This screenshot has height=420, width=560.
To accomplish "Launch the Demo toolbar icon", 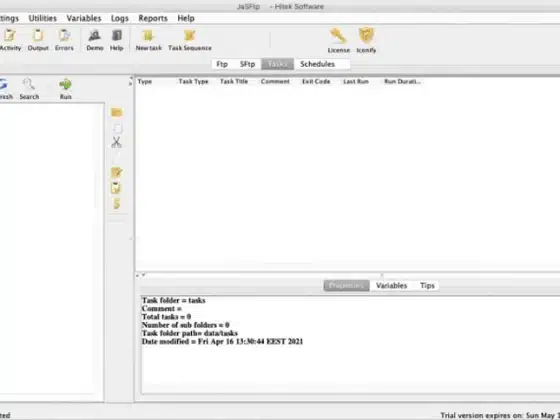I will pos(95,40).
